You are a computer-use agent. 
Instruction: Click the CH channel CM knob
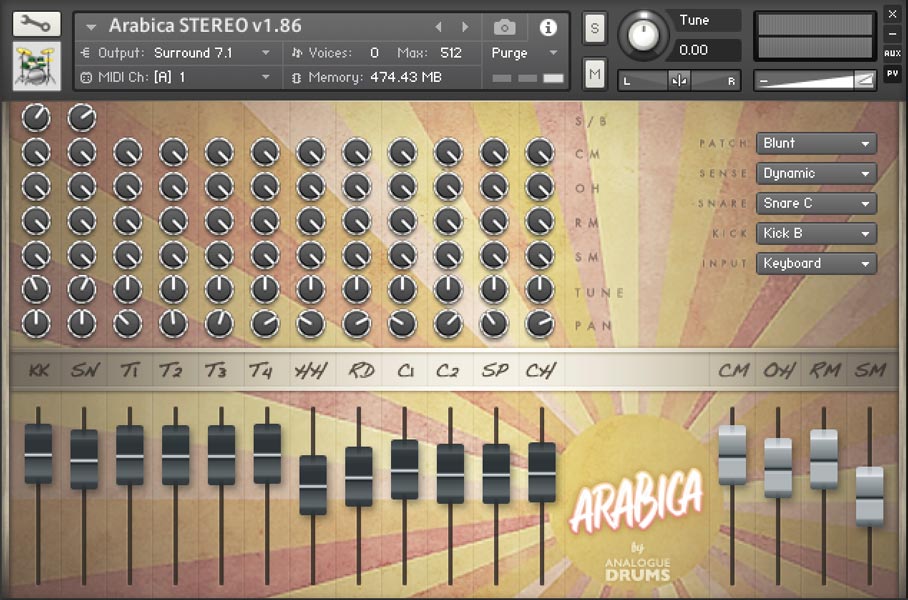[x=540, y=152]
